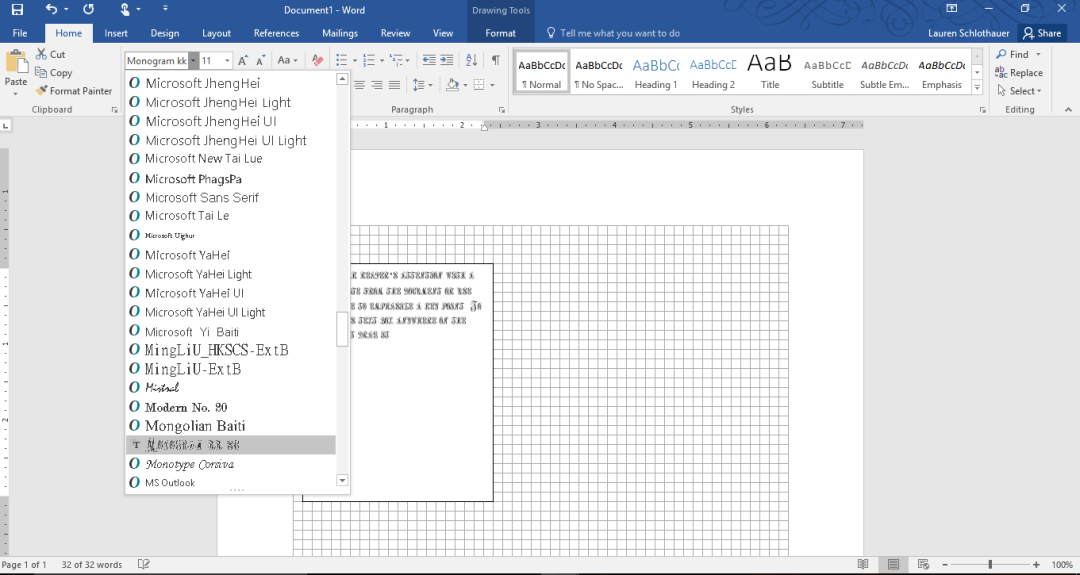Screen dimensions: 1080x575
Task: Click the Paste clipboard icon
Action: 15,61
